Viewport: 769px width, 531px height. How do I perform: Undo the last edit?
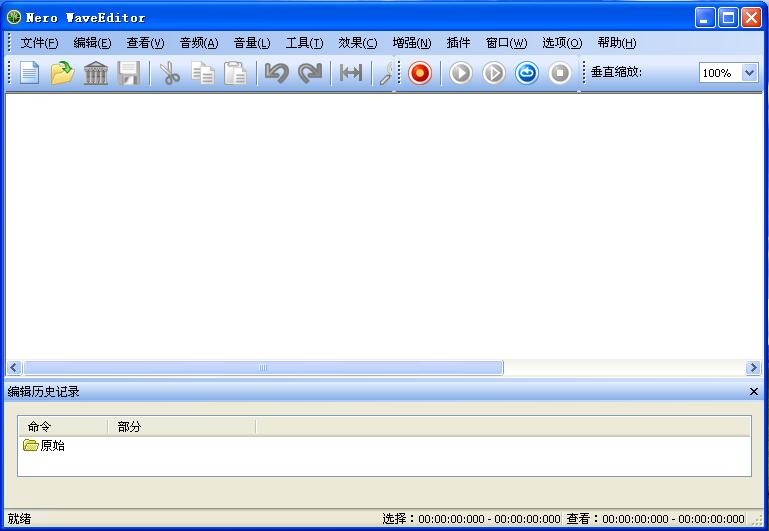(x=277, y=73)
